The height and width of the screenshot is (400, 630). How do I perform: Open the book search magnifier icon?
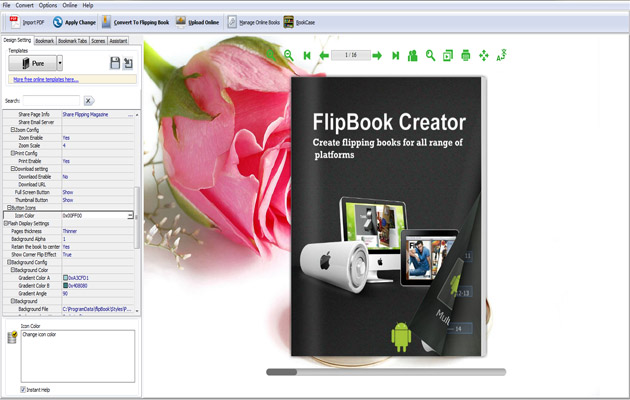tap(430, 55)
